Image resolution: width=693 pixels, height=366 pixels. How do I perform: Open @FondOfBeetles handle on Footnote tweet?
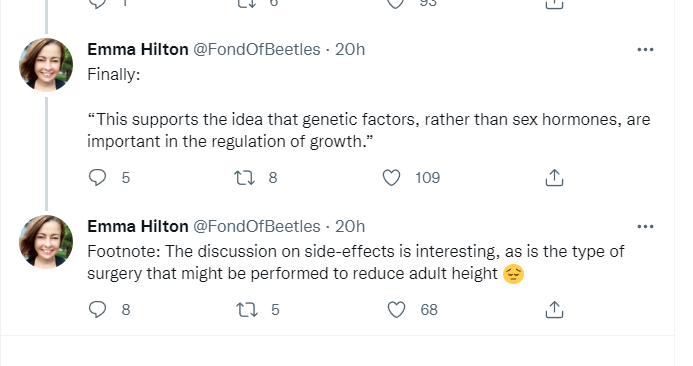click(257, 227)
